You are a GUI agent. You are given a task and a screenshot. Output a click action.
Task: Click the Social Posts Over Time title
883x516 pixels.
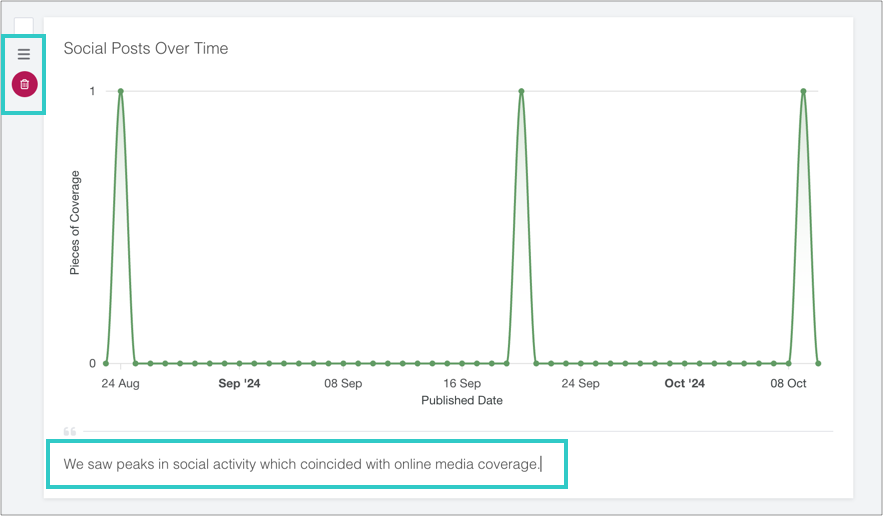146,48
